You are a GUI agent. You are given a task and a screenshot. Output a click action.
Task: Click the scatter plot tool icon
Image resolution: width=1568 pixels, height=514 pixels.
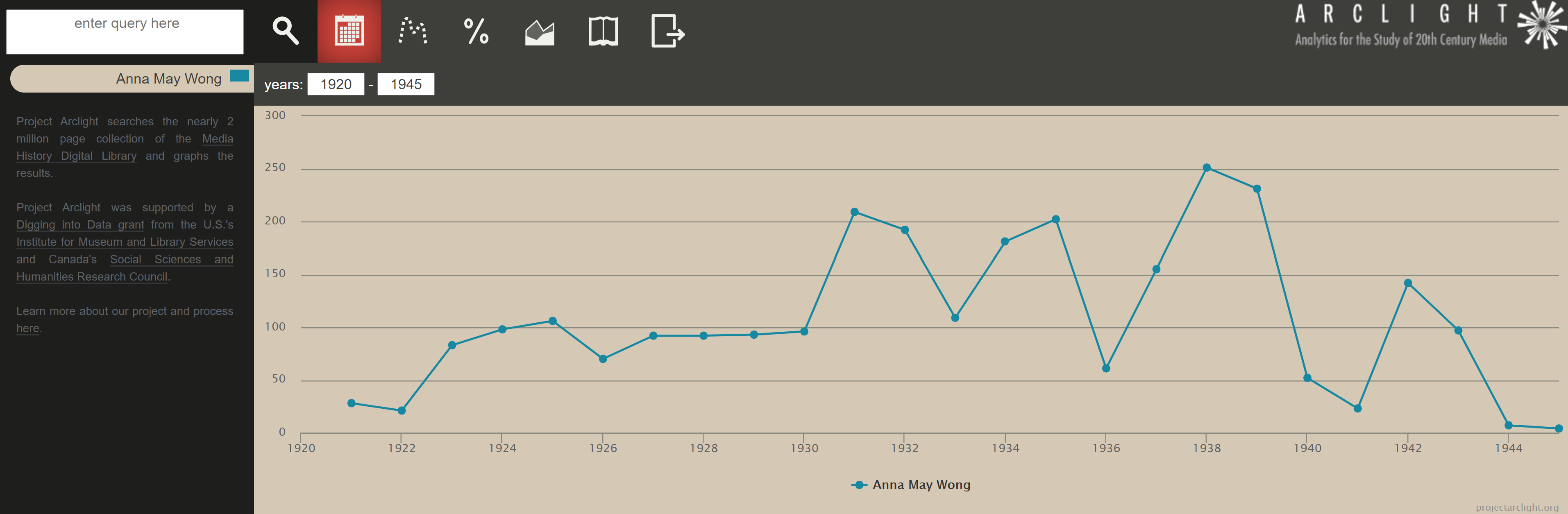414,29
